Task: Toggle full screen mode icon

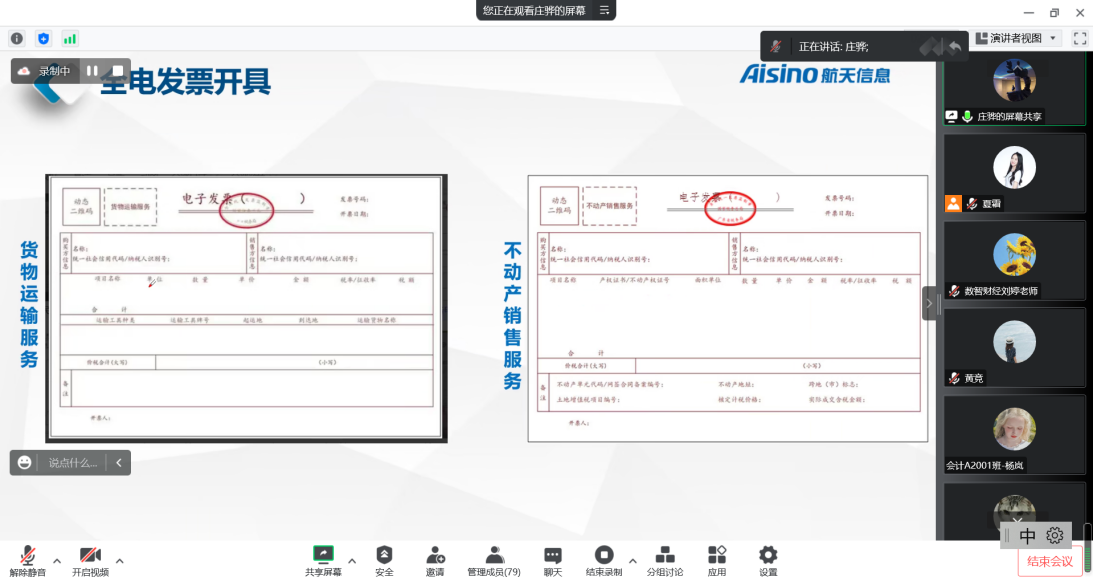Action: (1079, 38)
